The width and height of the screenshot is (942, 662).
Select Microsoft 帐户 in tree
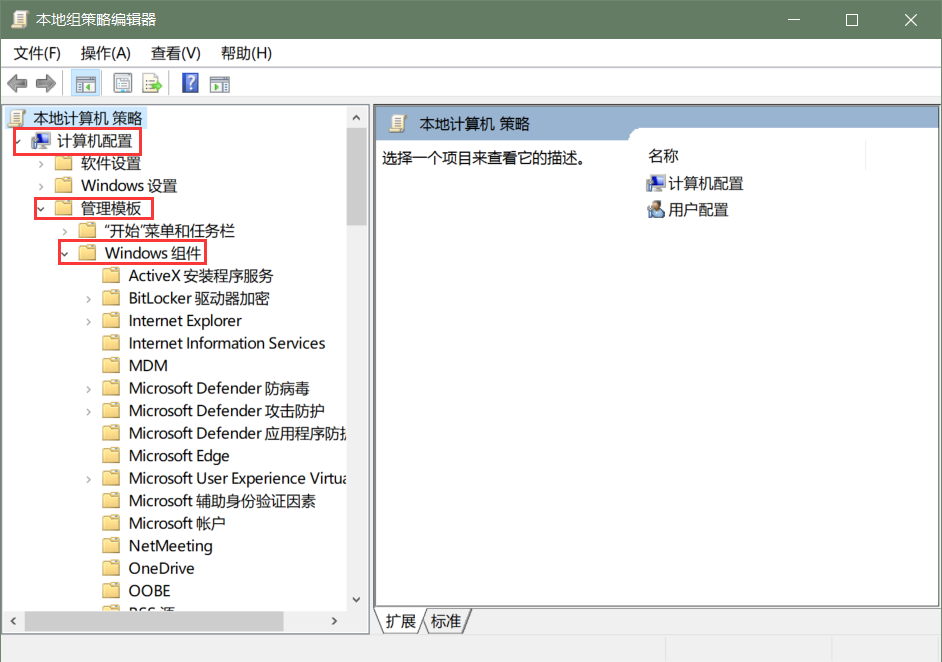[x=177, y=523]
